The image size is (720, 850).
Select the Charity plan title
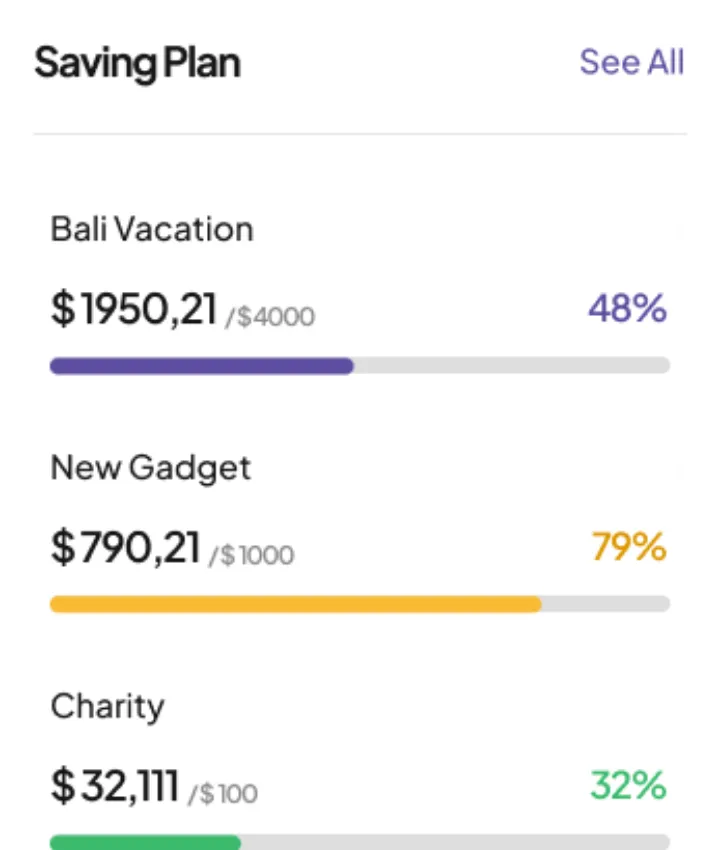pyautogui.click(x=107, y=707)
